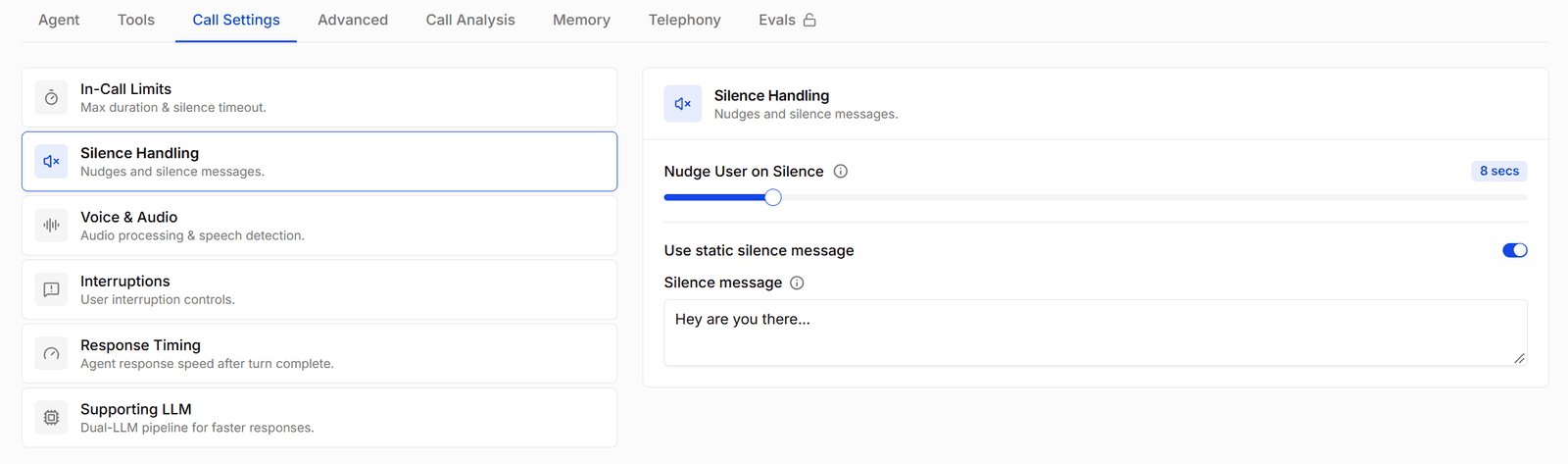
Task: Click the resize grip of the Silence message box
Action: [x=1519, y=358]
